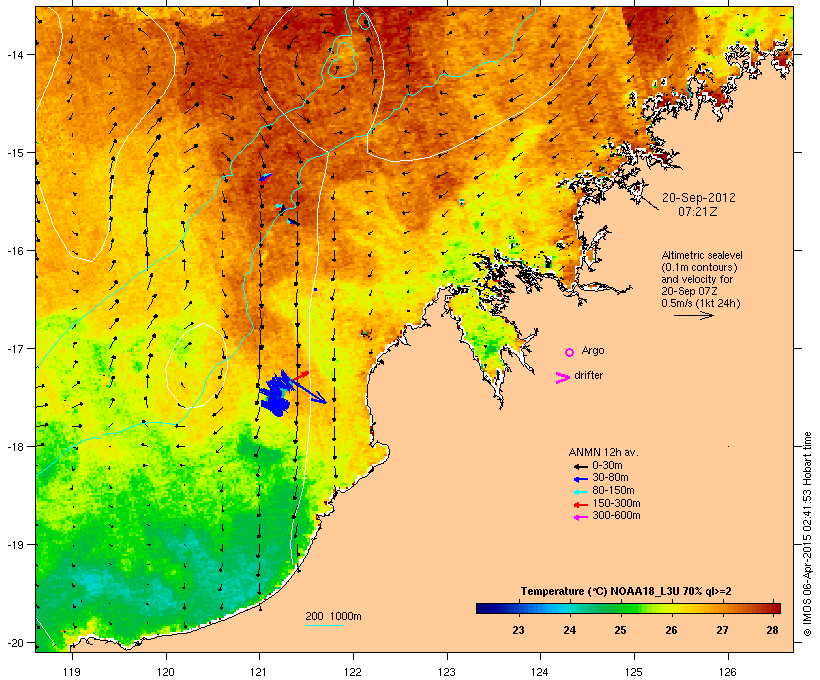Click the longitude axis label '124'
The image size is (820, 680).
tap(540, 671)
